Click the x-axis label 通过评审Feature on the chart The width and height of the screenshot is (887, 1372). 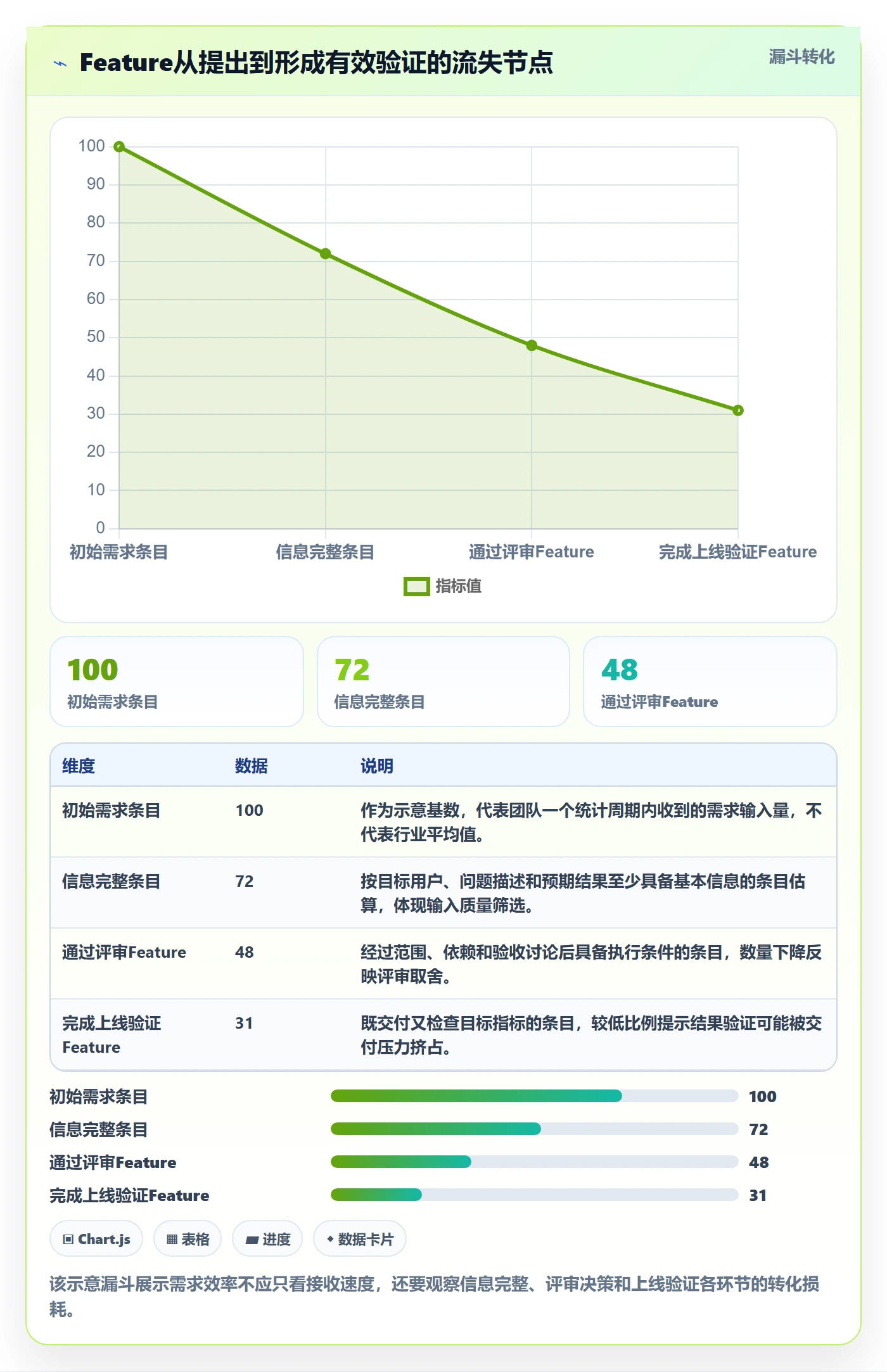coord(532,552)
